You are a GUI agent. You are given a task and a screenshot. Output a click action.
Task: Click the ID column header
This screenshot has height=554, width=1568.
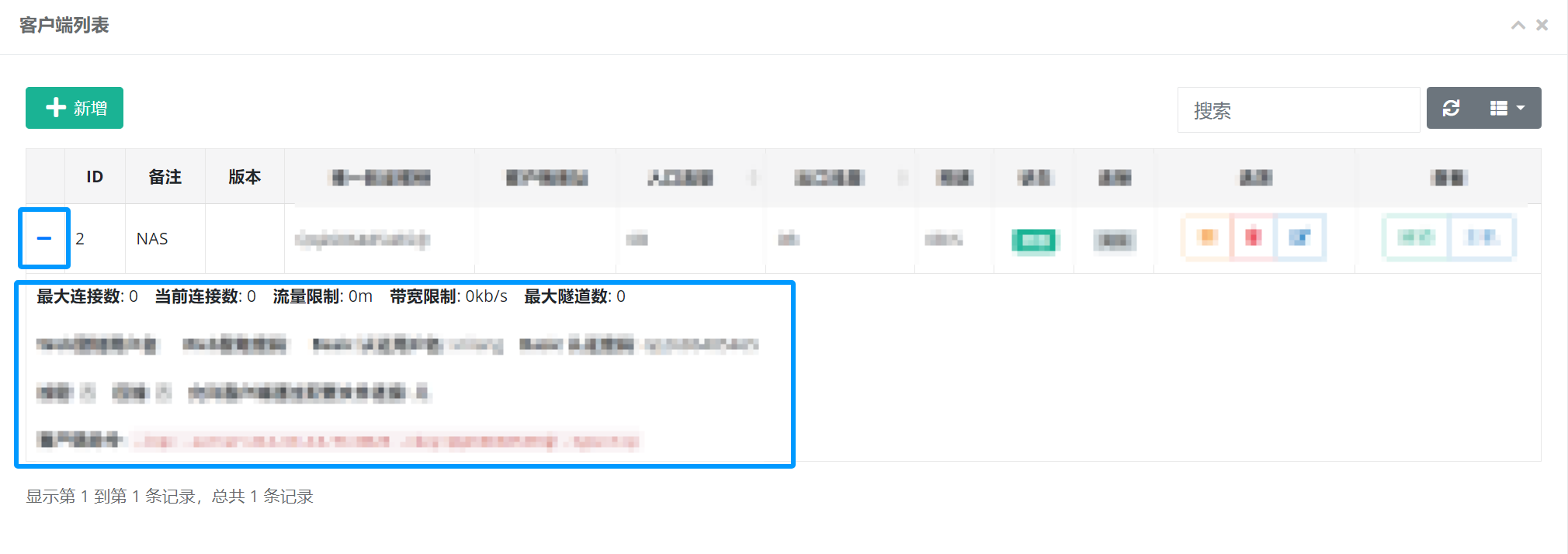pos(95,177)
